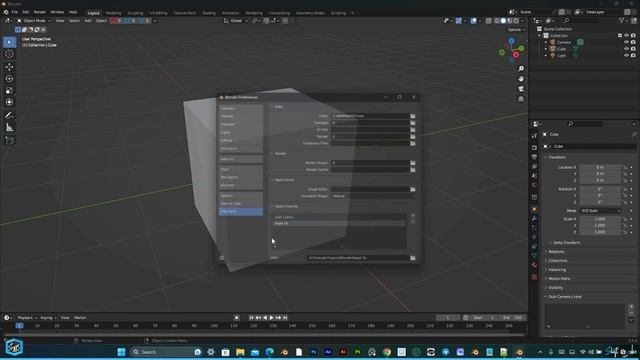
Task: Open Animation Player dropdown in Preferences
Action: 373,196
